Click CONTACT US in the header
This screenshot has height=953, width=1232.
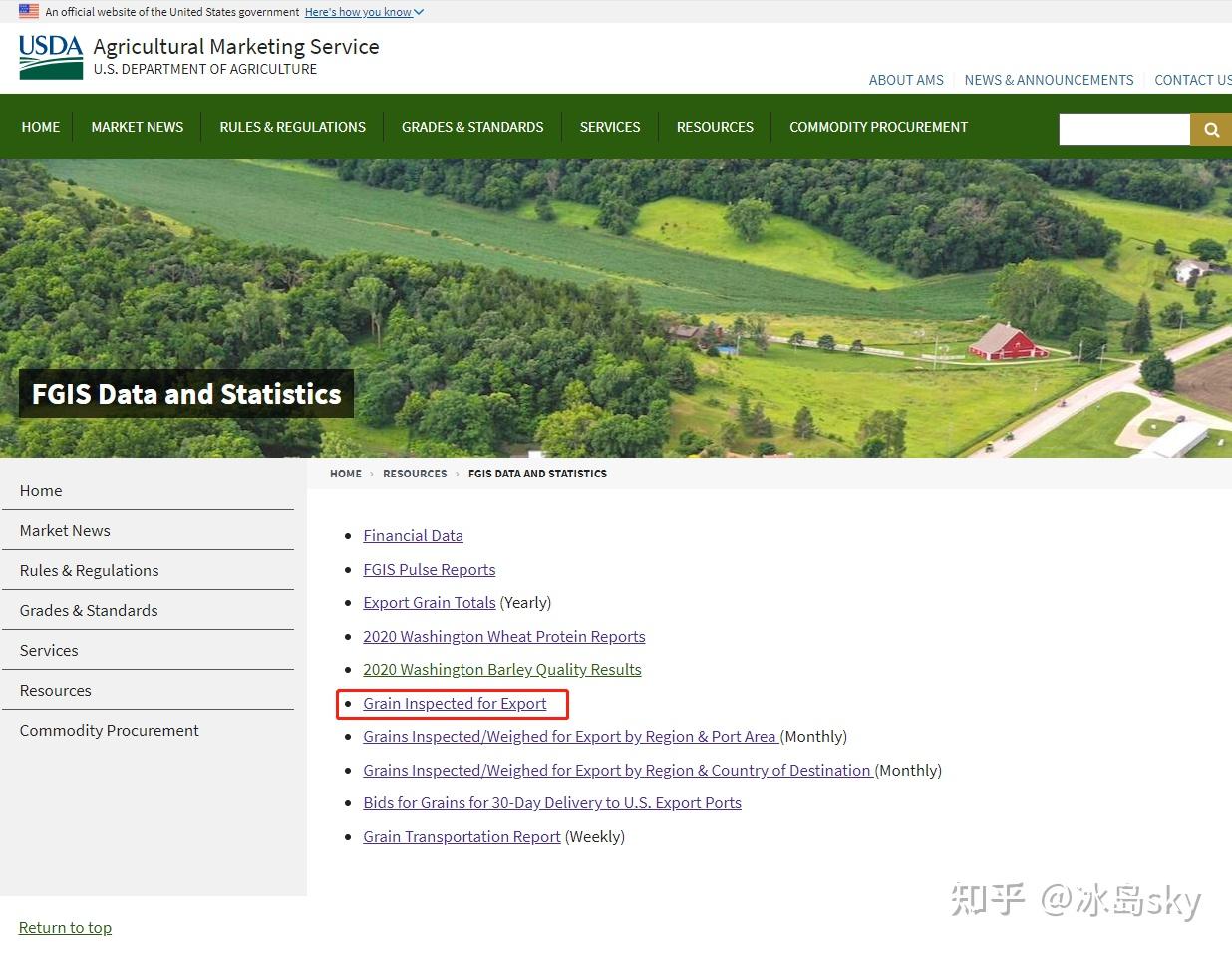[x=1193, y=80]
